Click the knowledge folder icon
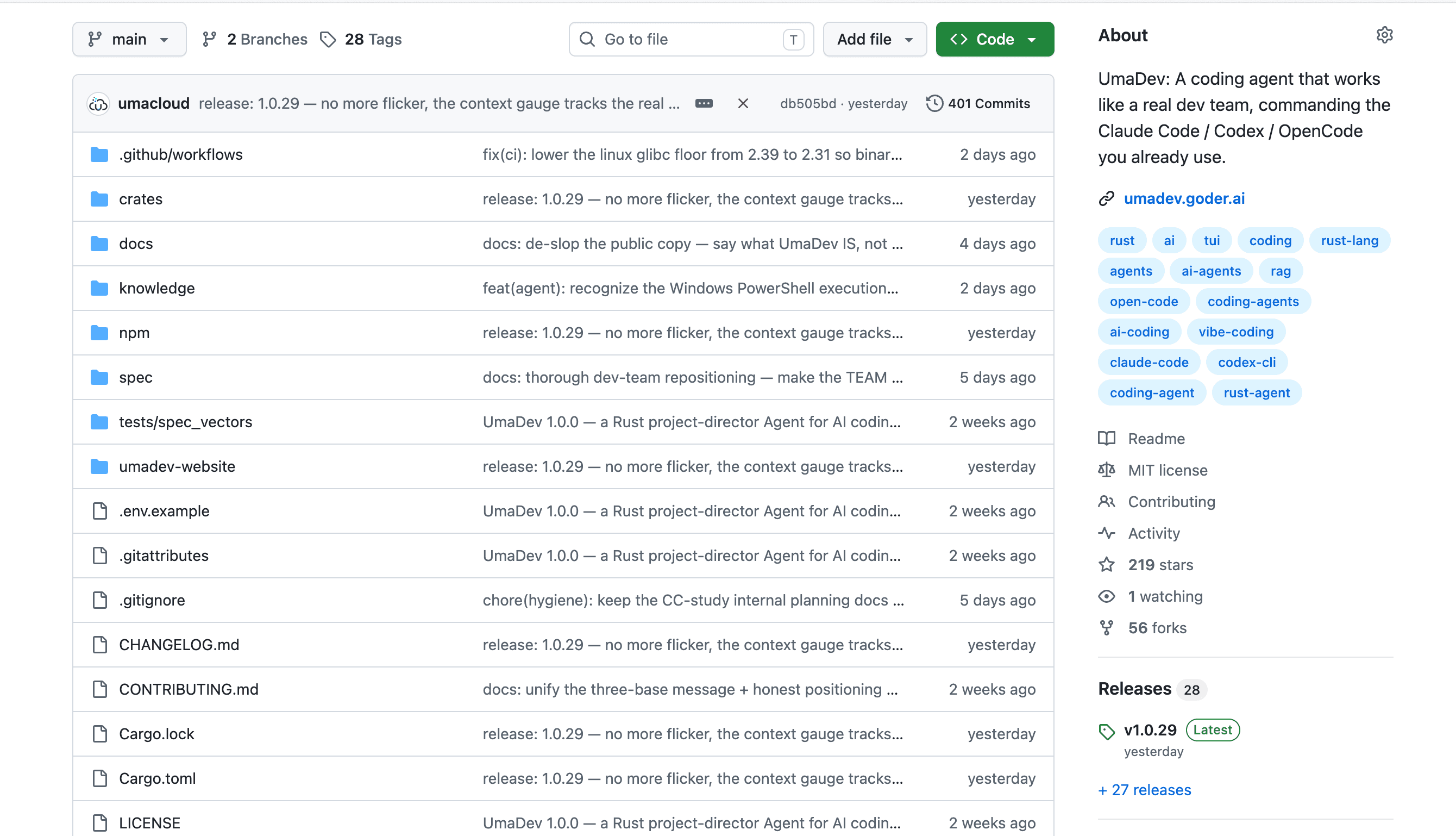Viewport: 1456px width, 836px height. click(99, 288)
